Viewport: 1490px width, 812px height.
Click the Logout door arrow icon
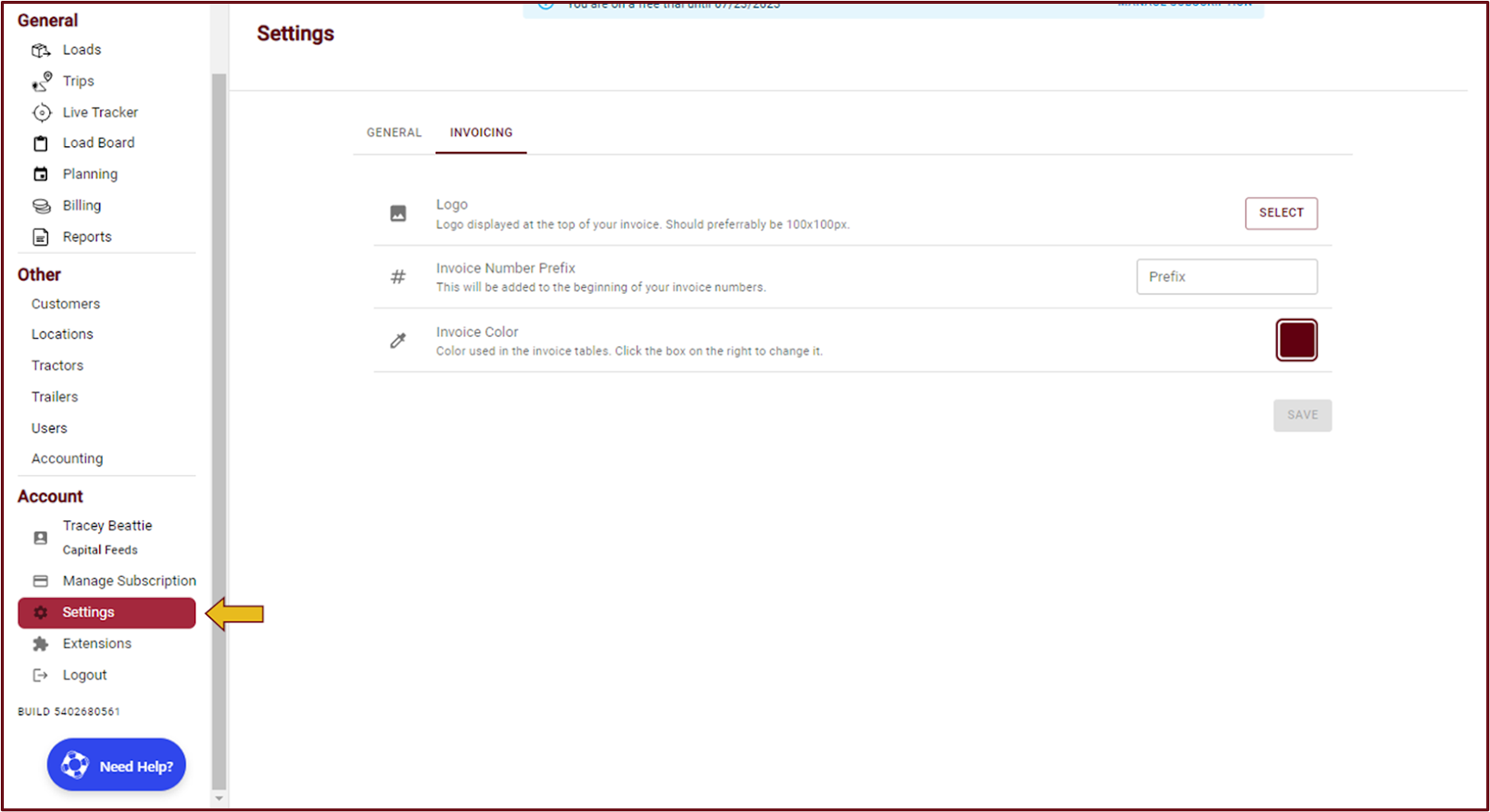pyautogui.click(x=41, y=675)
